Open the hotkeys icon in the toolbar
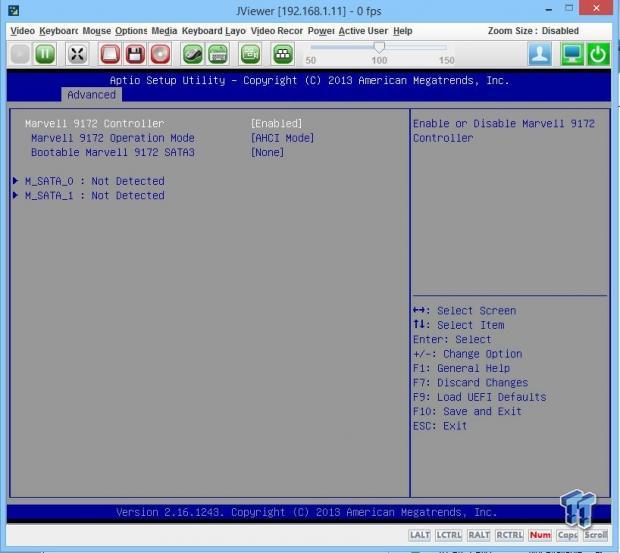Screen dimensions: 620x553 pos(282,54)
